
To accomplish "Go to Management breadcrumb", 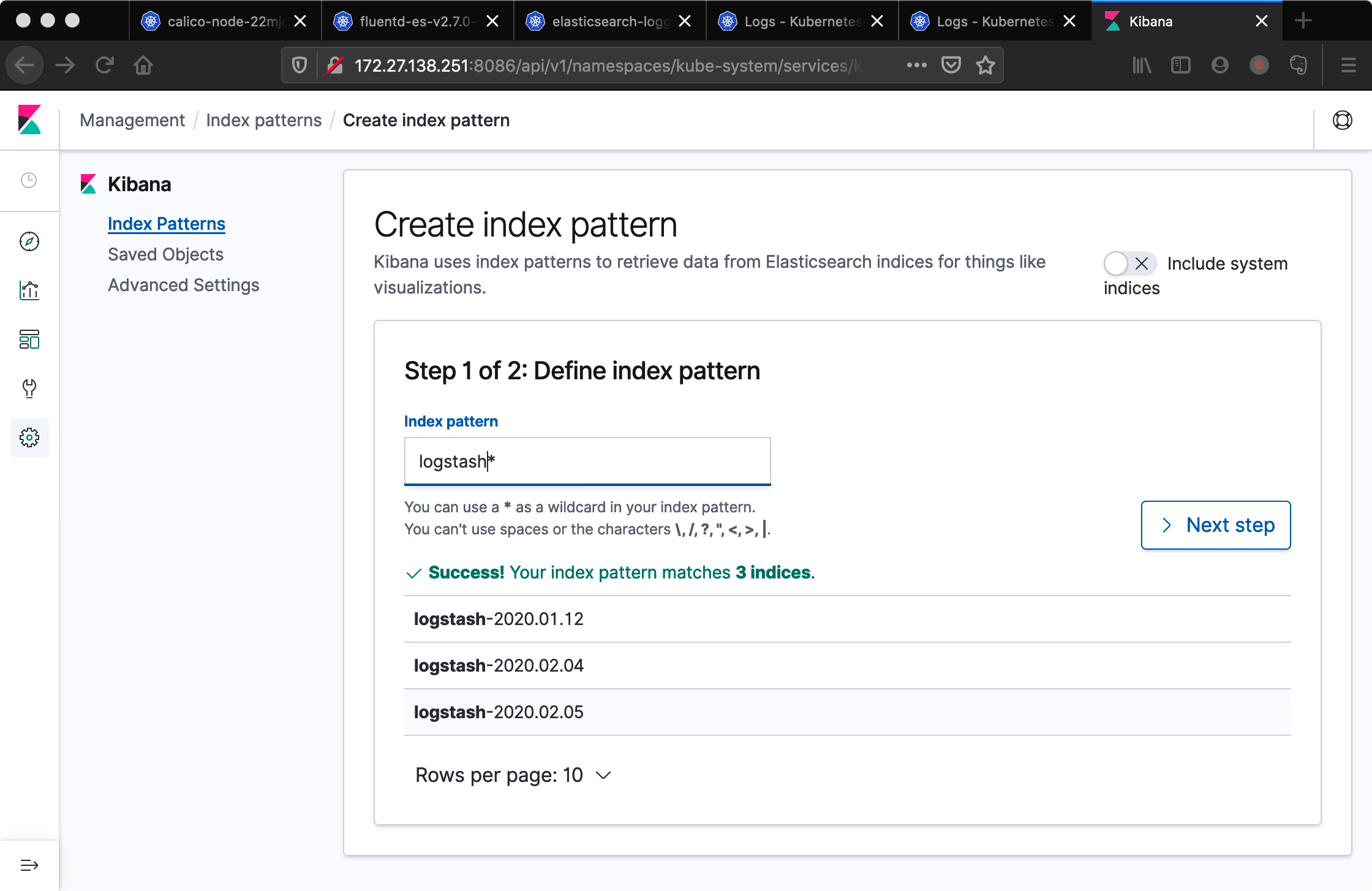I will pyautogui.click(x=132, y=120).
